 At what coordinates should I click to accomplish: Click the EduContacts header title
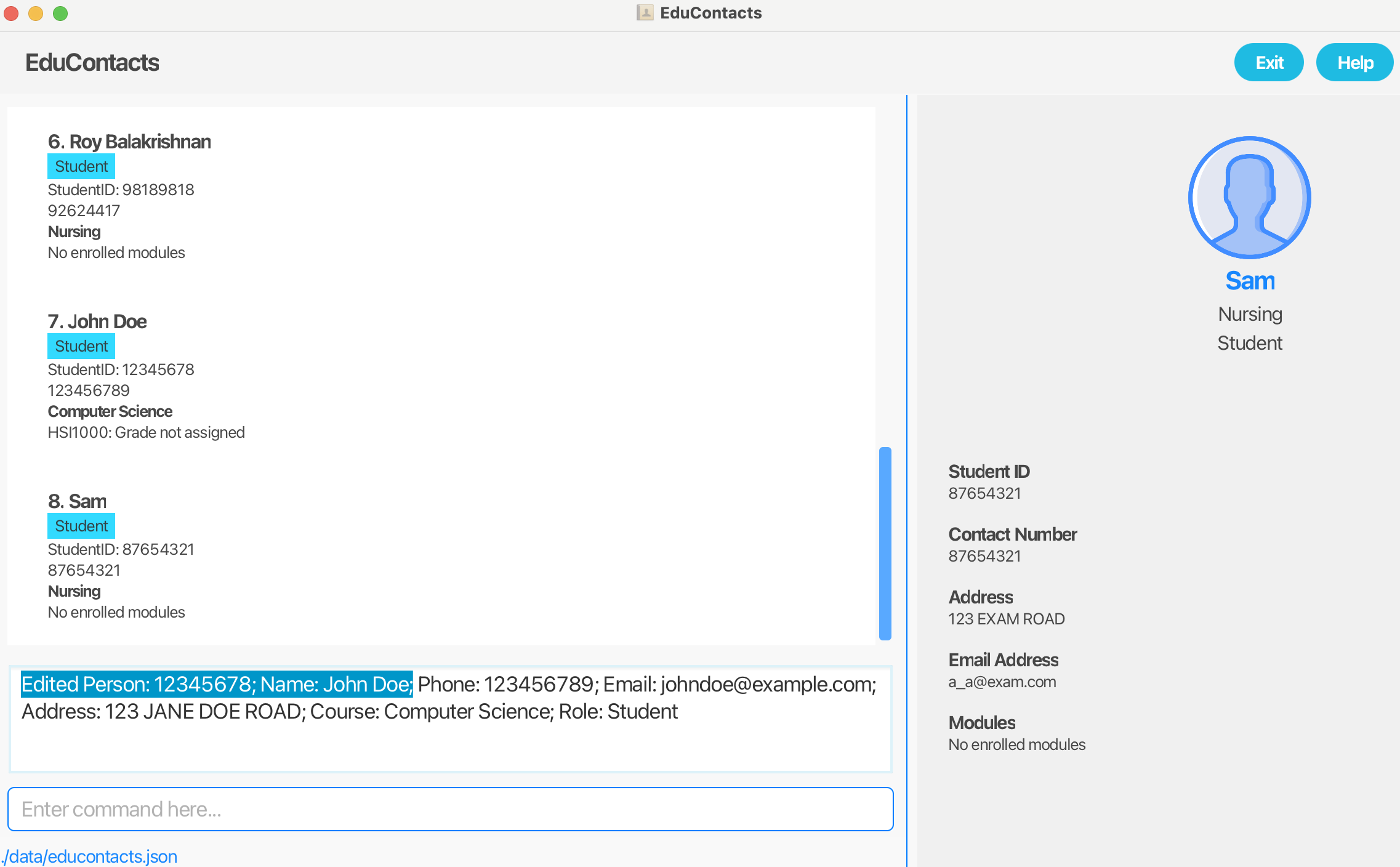[x=92, y=62]
